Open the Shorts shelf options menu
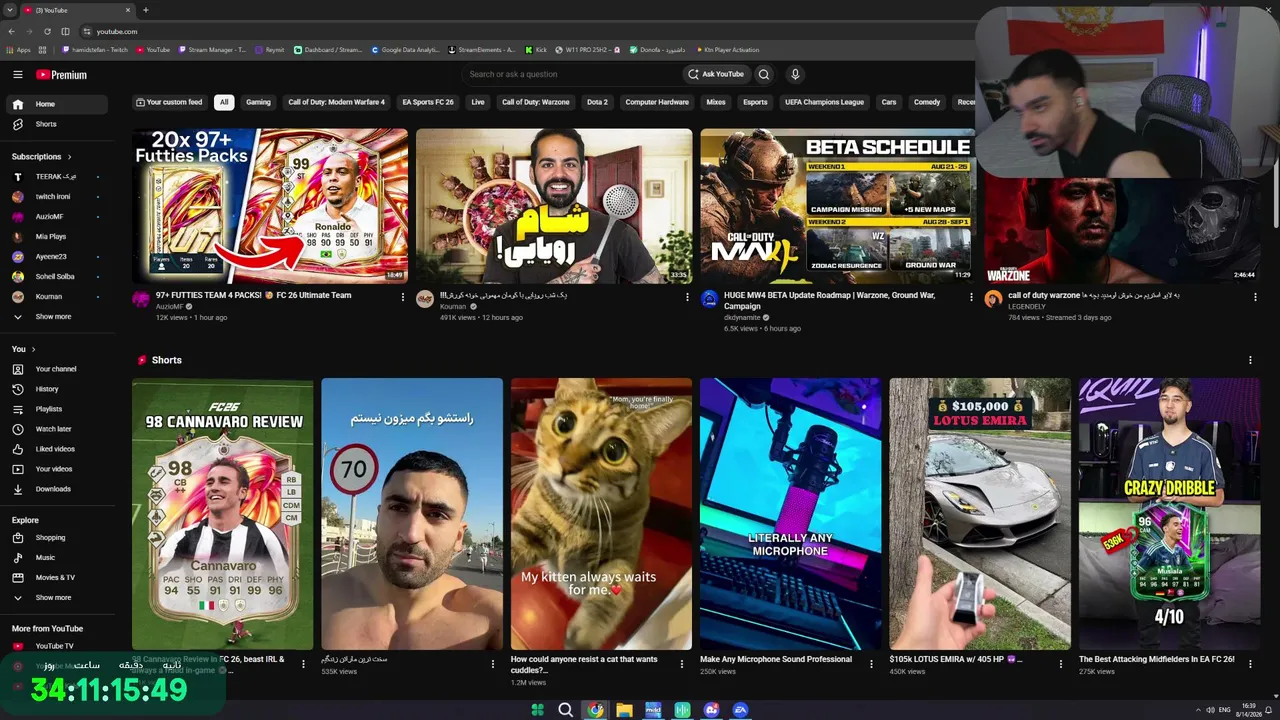 click(1250, 360)
